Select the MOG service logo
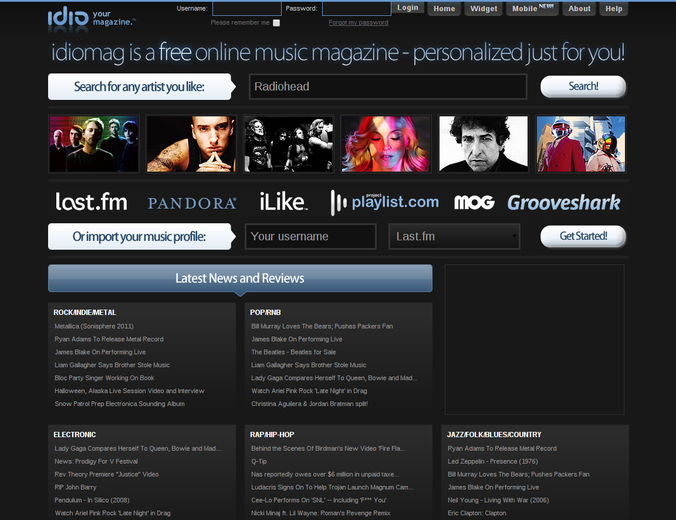This screenshot has height=520, width=676. coord(474,202)
